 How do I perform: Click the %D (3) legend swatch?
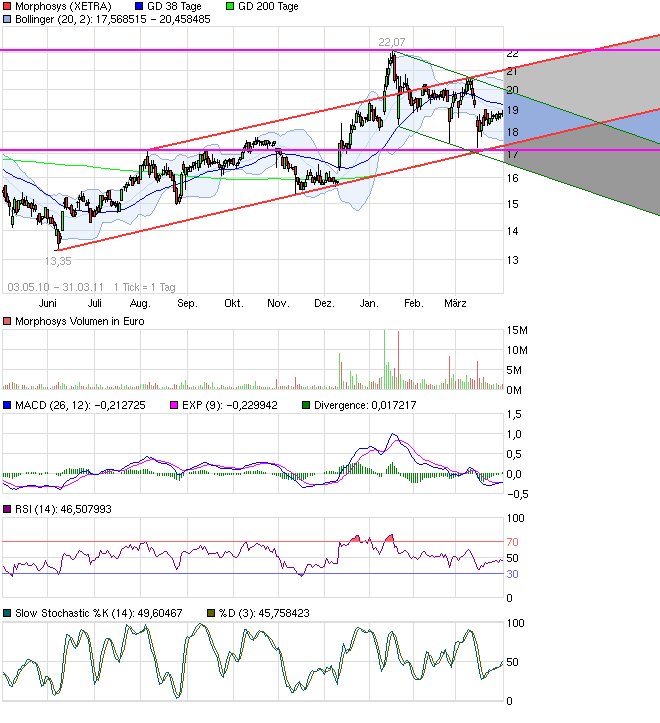211,613
